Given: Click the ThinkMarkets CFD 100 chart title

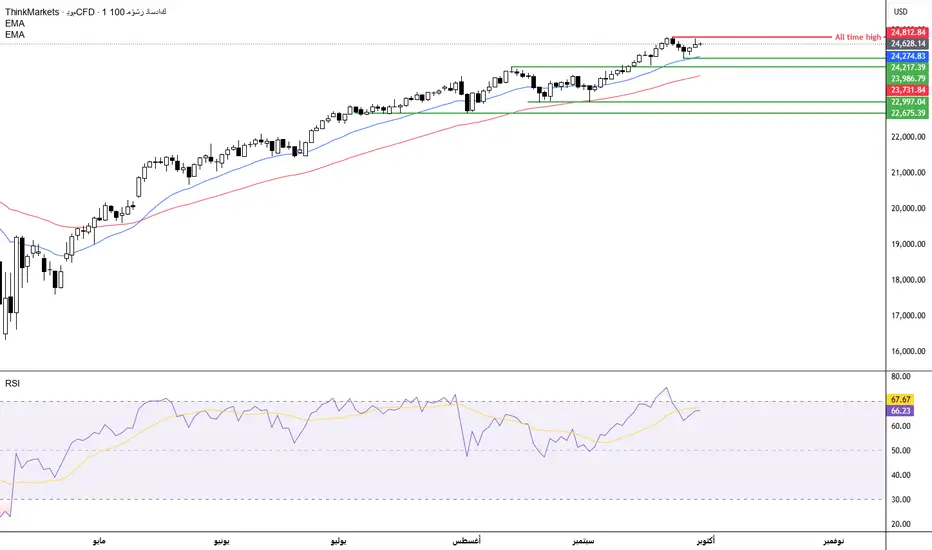Looking at the screenshot, I should click(x=86, y=12).
